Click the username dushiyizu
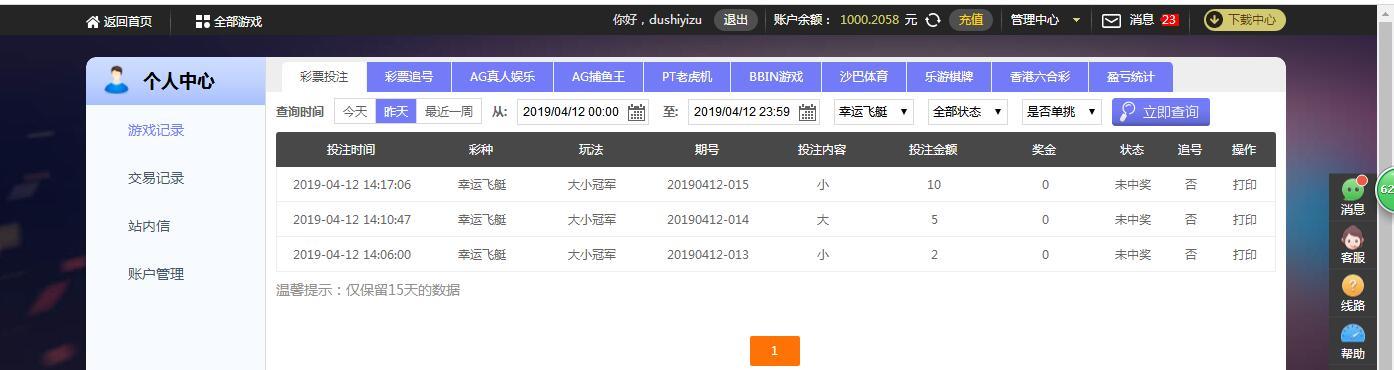This screenshot has height=370, width=1394. [x=675, y=20]
